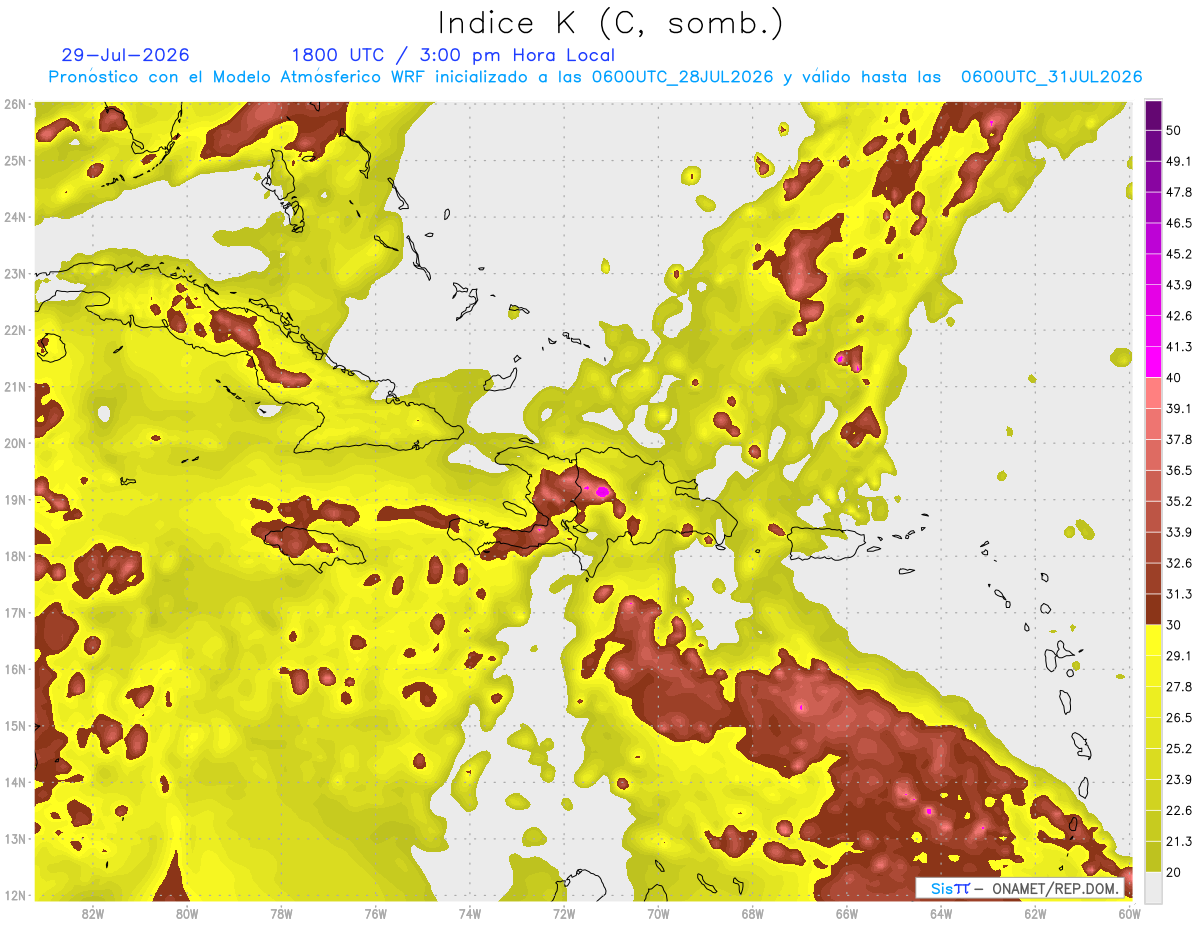The height and width of the screenshot is (927, 1200).
Task: Click the longitude label "80W"
Action: pyautogui.click(x=187, y=914)
